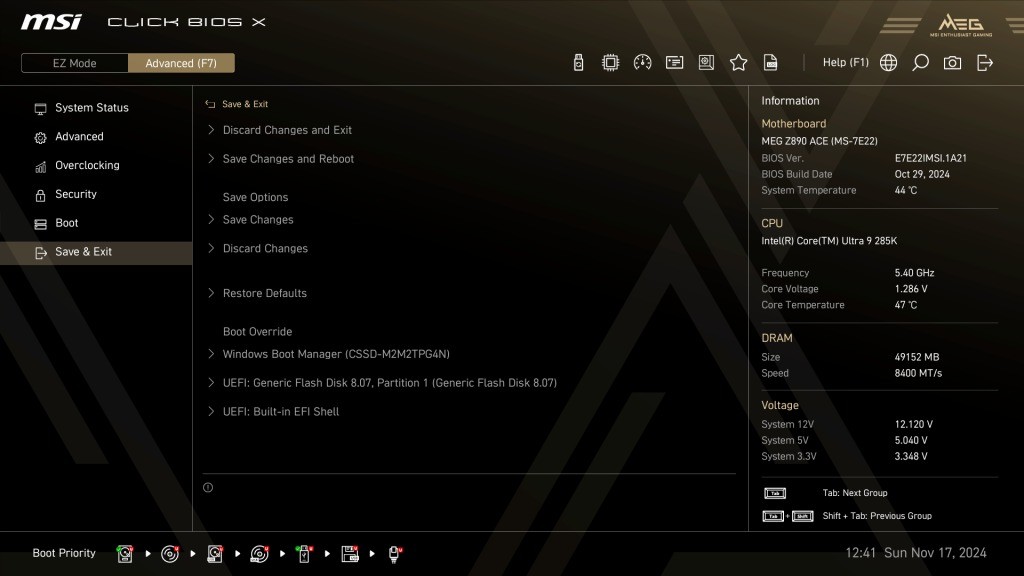Open the motherboard explorer icon

[706, 63]
